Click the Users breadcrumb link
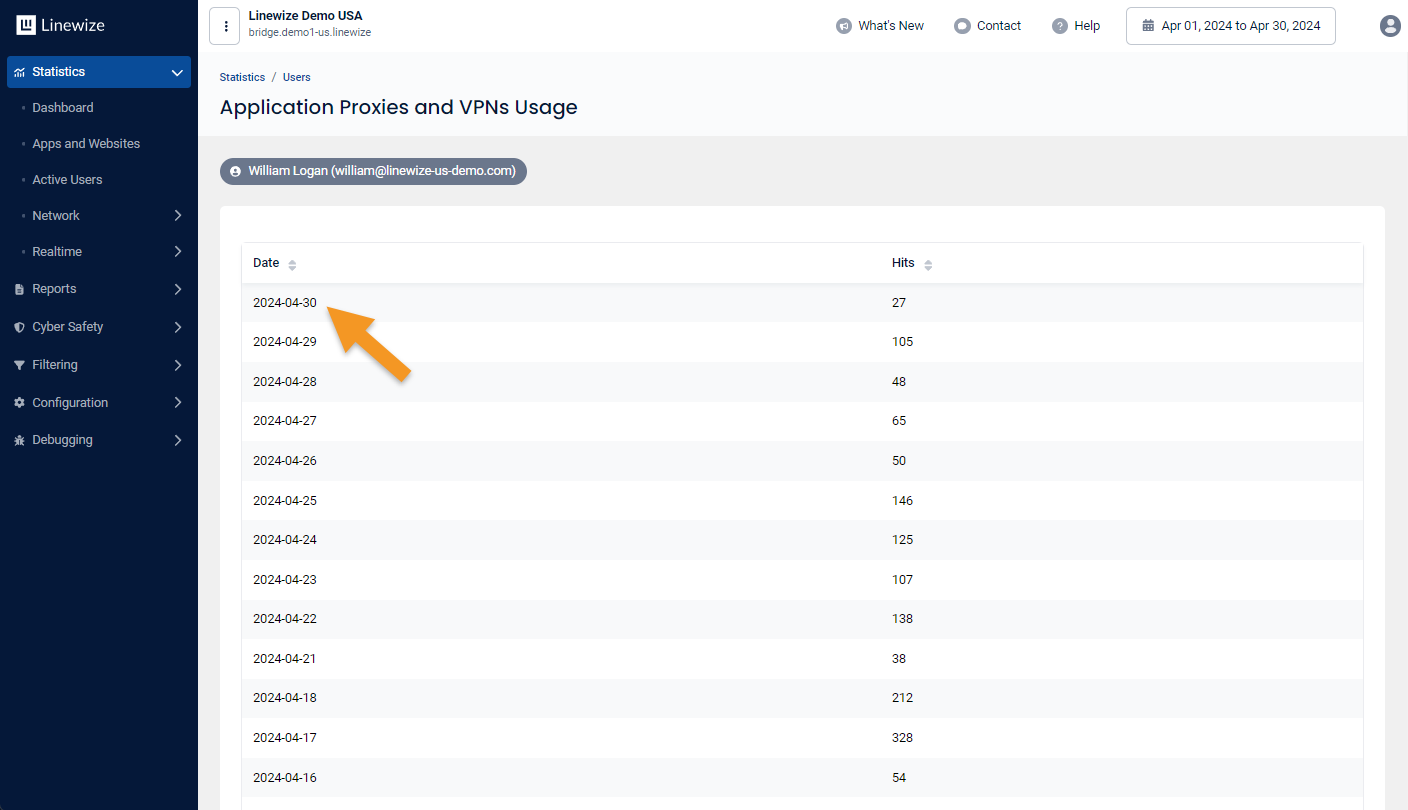The height and width of the screenshot is (810, 1408). [297, 77]
